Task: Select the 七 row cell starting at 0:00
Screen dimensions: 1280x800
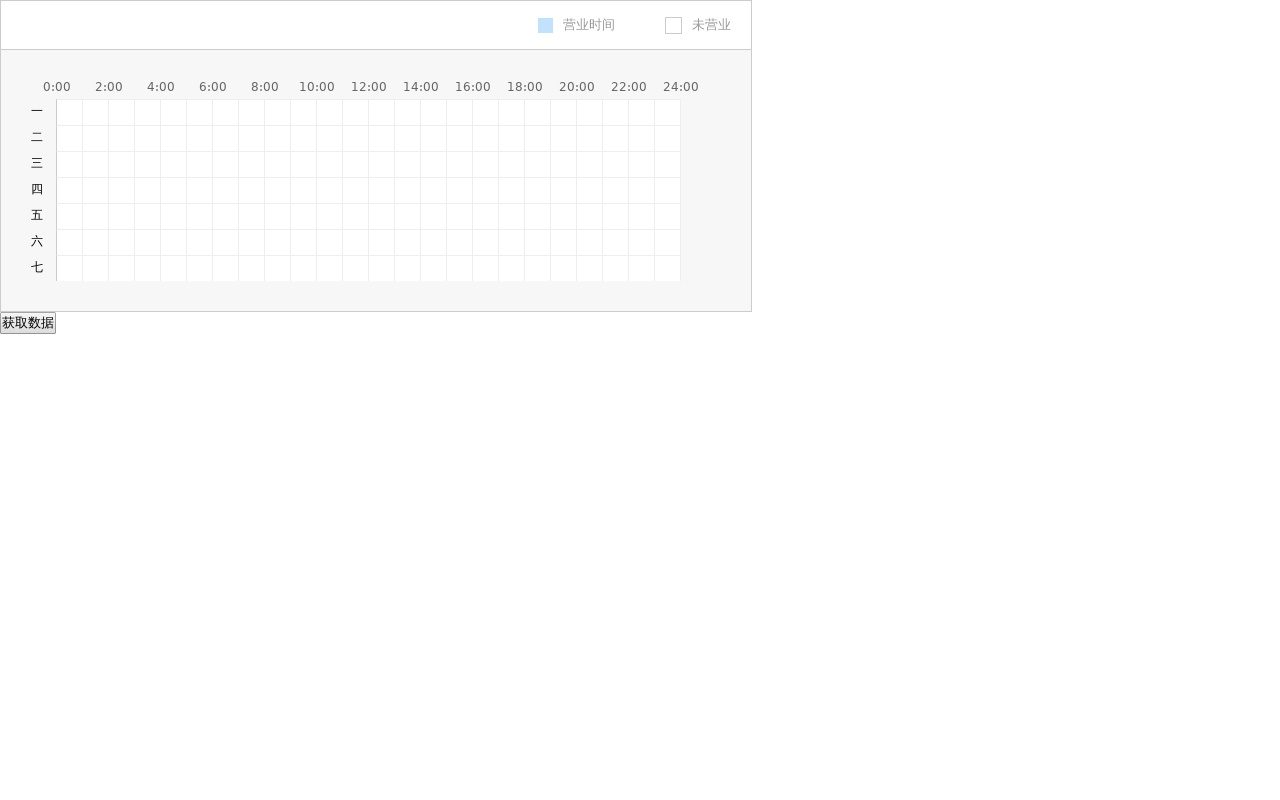Action: coord(70,269)
